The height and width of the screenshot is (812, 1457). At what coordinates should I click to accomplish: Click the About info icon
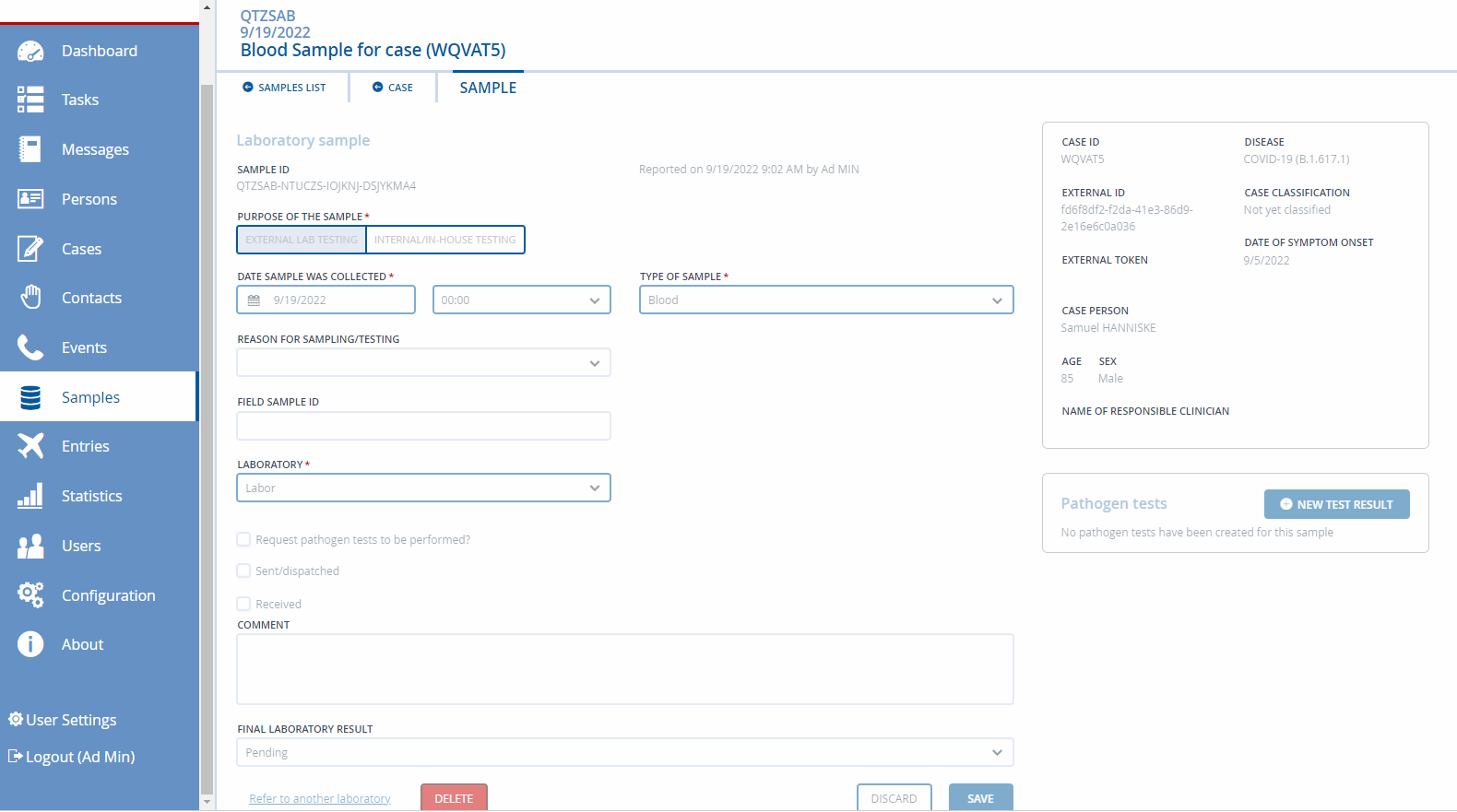click(30, 644)
